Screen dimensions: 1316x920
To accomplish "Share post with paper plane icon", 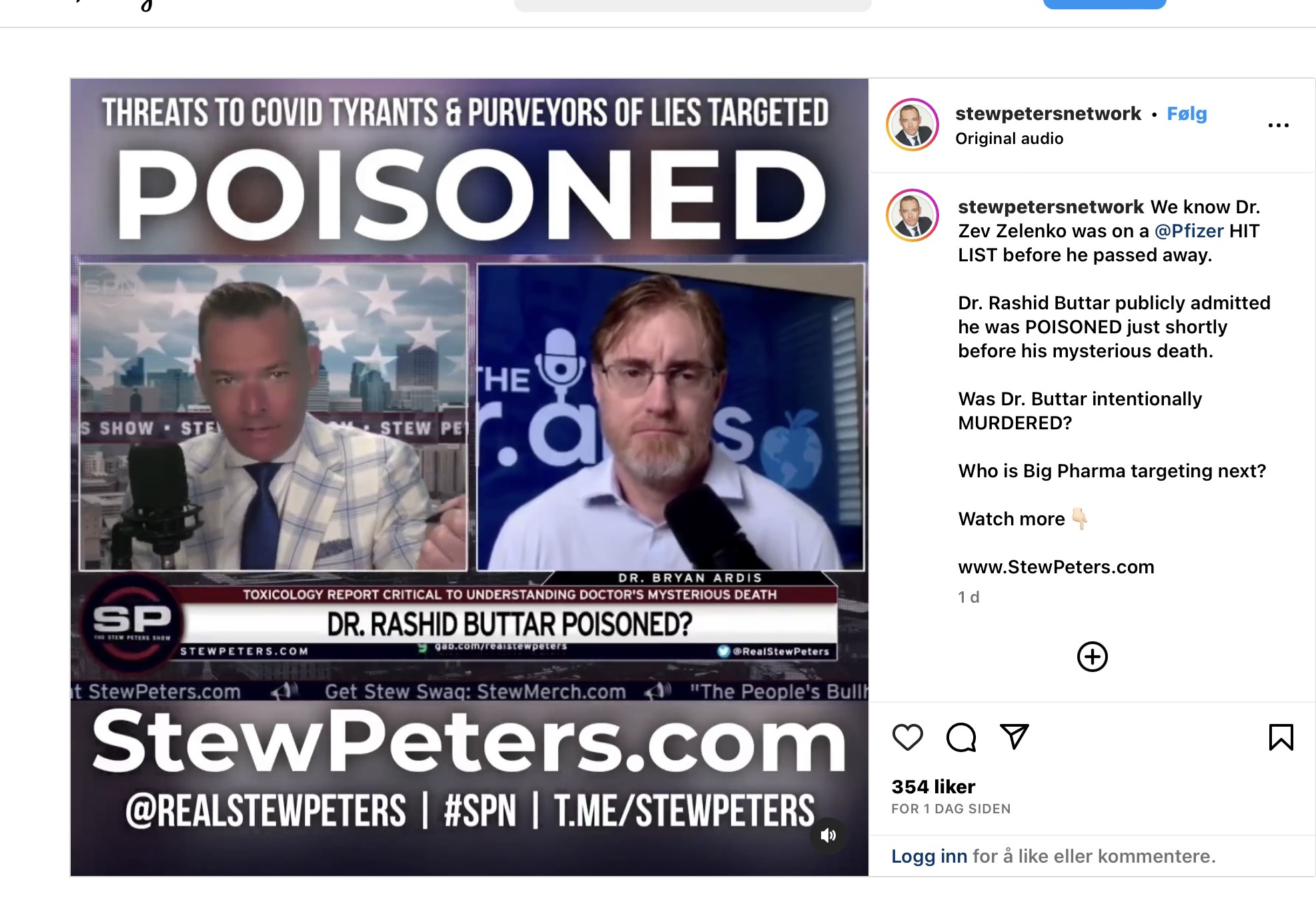I will [1015, 737].
